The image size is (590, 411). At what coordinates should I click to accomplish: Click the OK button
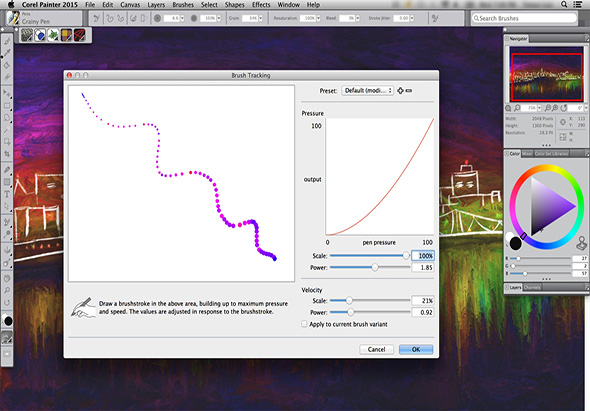point(416,349)
